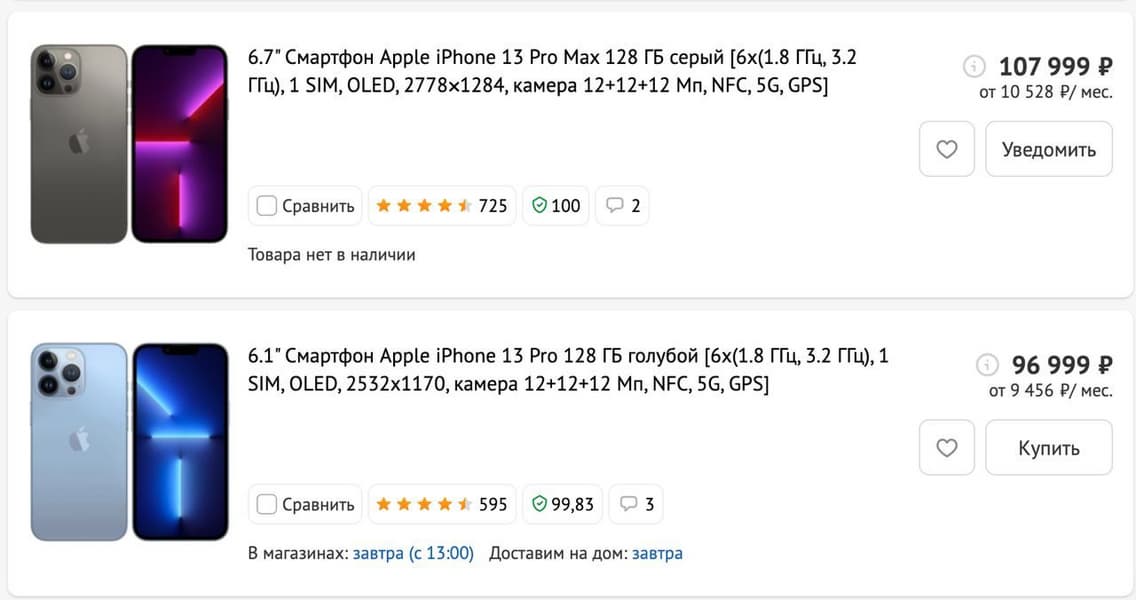
Task: Open star rating 725 for iPhone 13 Pro Max
Action: 441,206
